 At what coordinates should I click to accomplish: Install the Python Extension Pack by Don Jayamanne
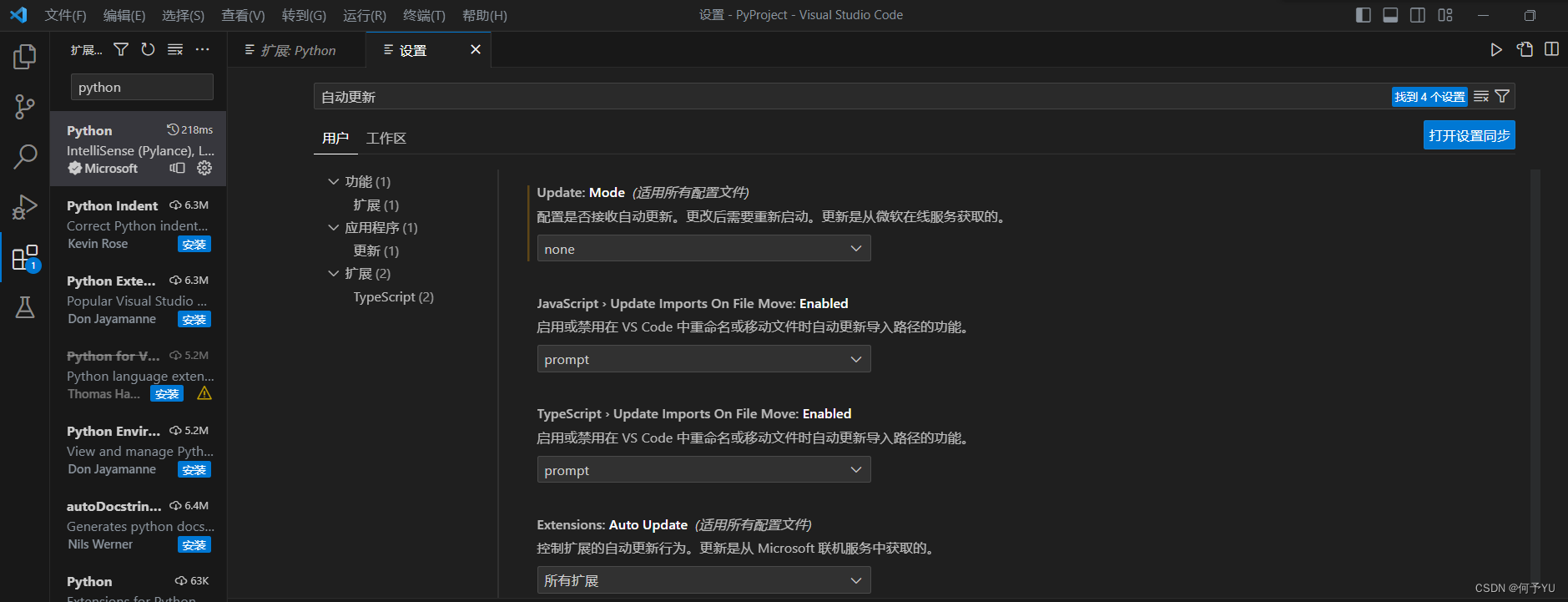(194, 319)
